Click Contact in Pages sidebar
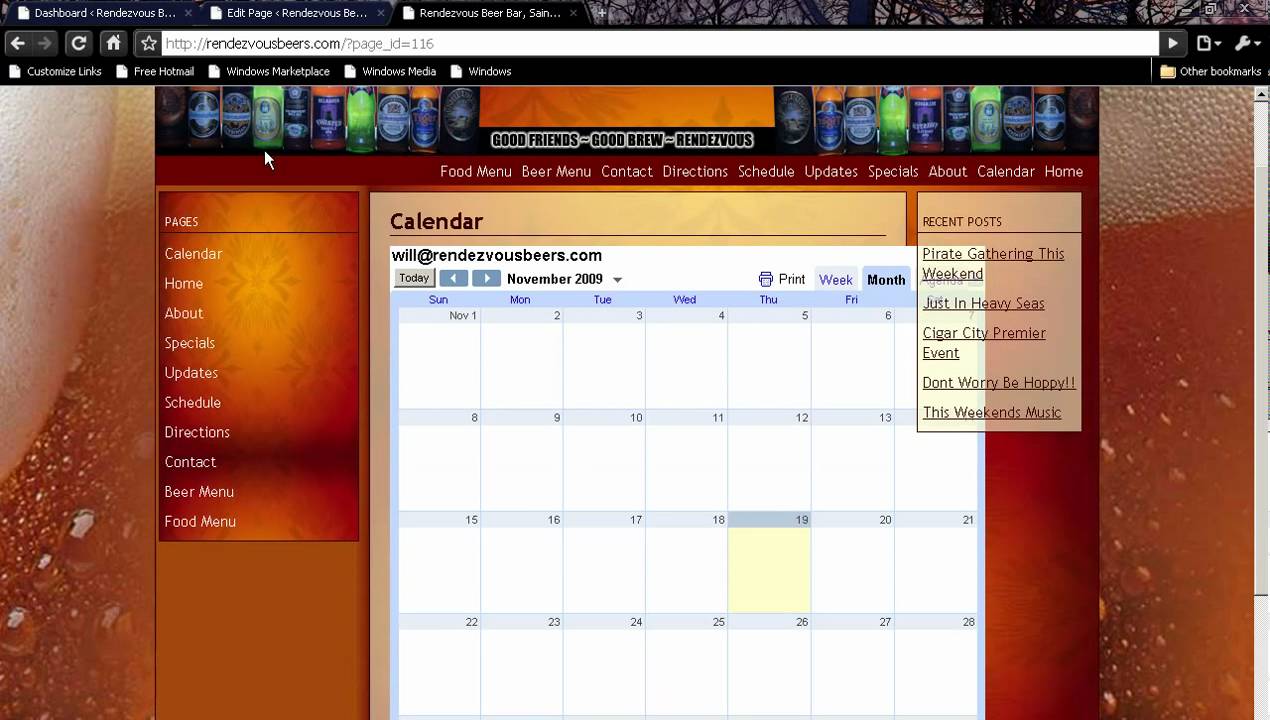1270x720 pixels. click(190, 462)
